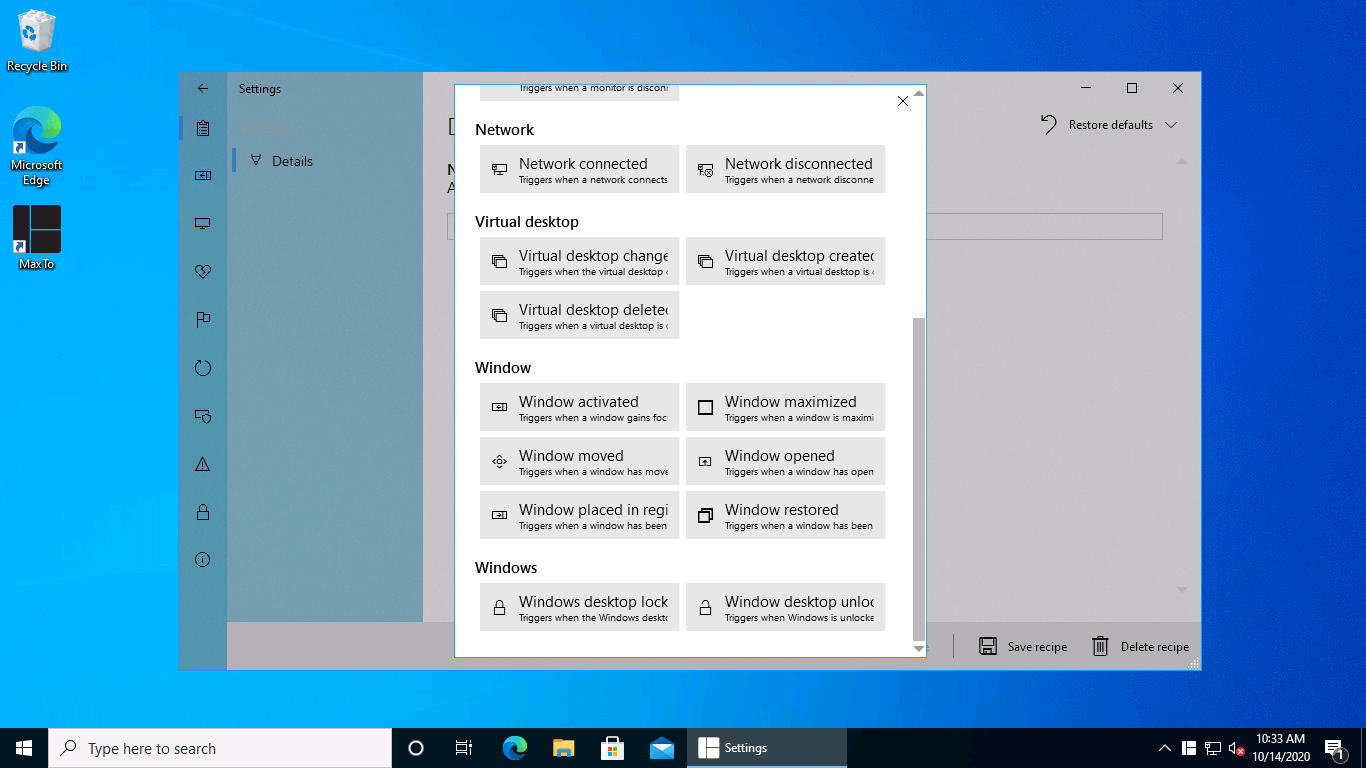
Task: Click the Save recipe button
Action: pyautogui.click(x=1023, y=646)
